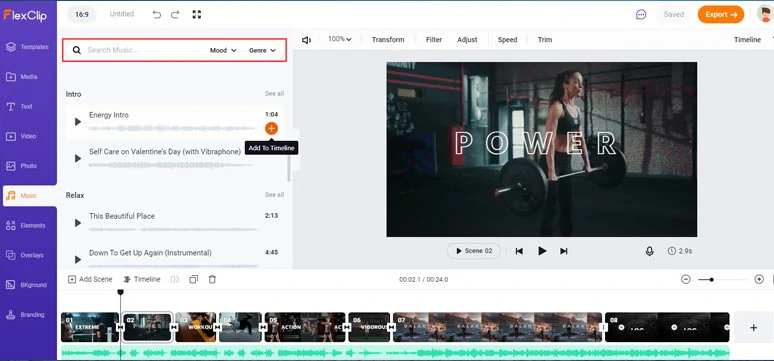Expand the Genre filter dropdown

pos(262,50)
